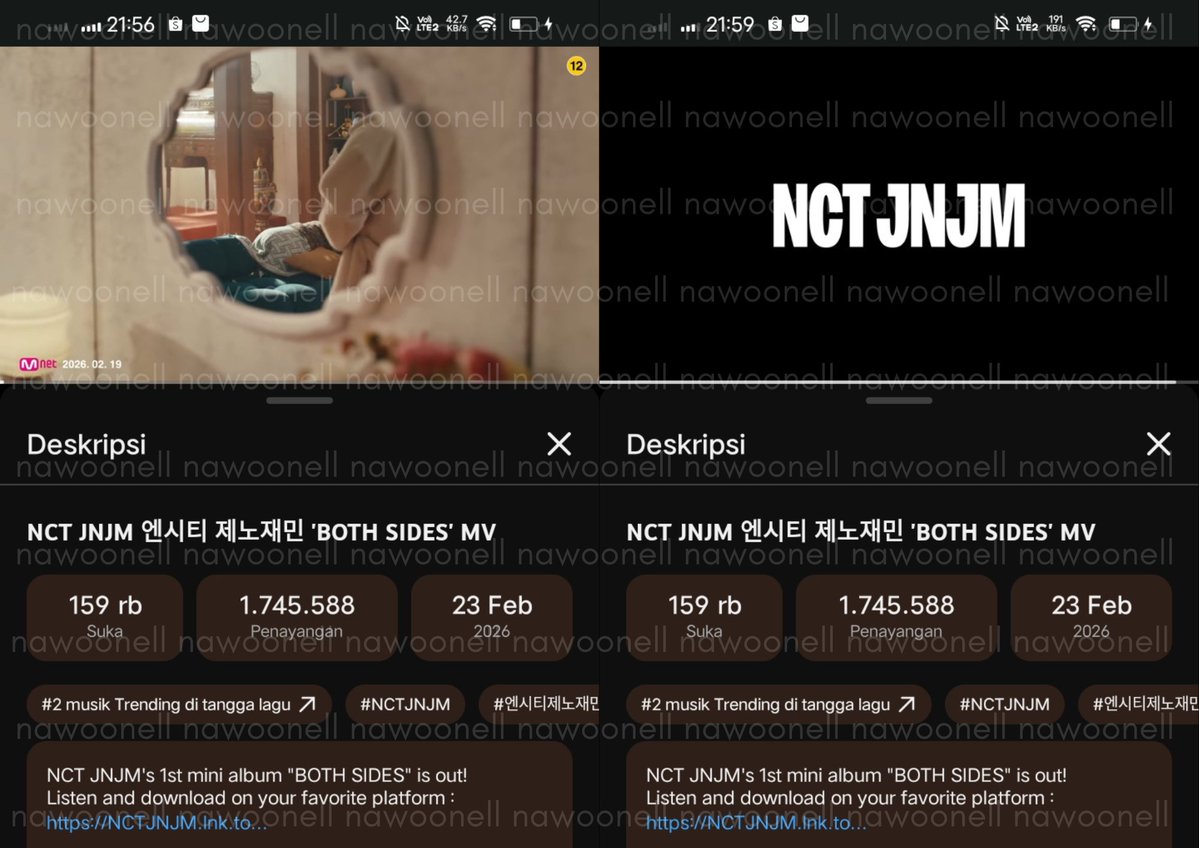Tap the left 159 rb Suka card

(105, 618)
